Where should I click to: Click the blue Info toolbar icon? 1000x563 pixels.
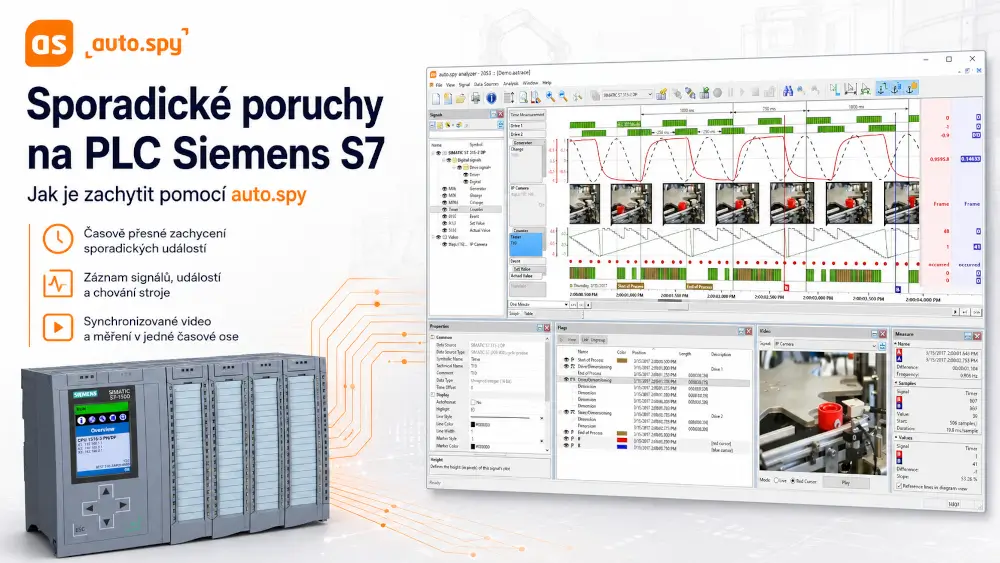click(491, 98)
